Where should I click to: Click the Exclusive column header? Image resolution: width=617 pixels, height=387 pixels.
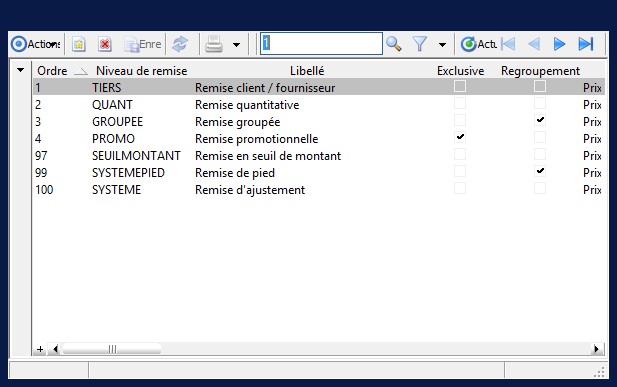[x=460, y=71]
